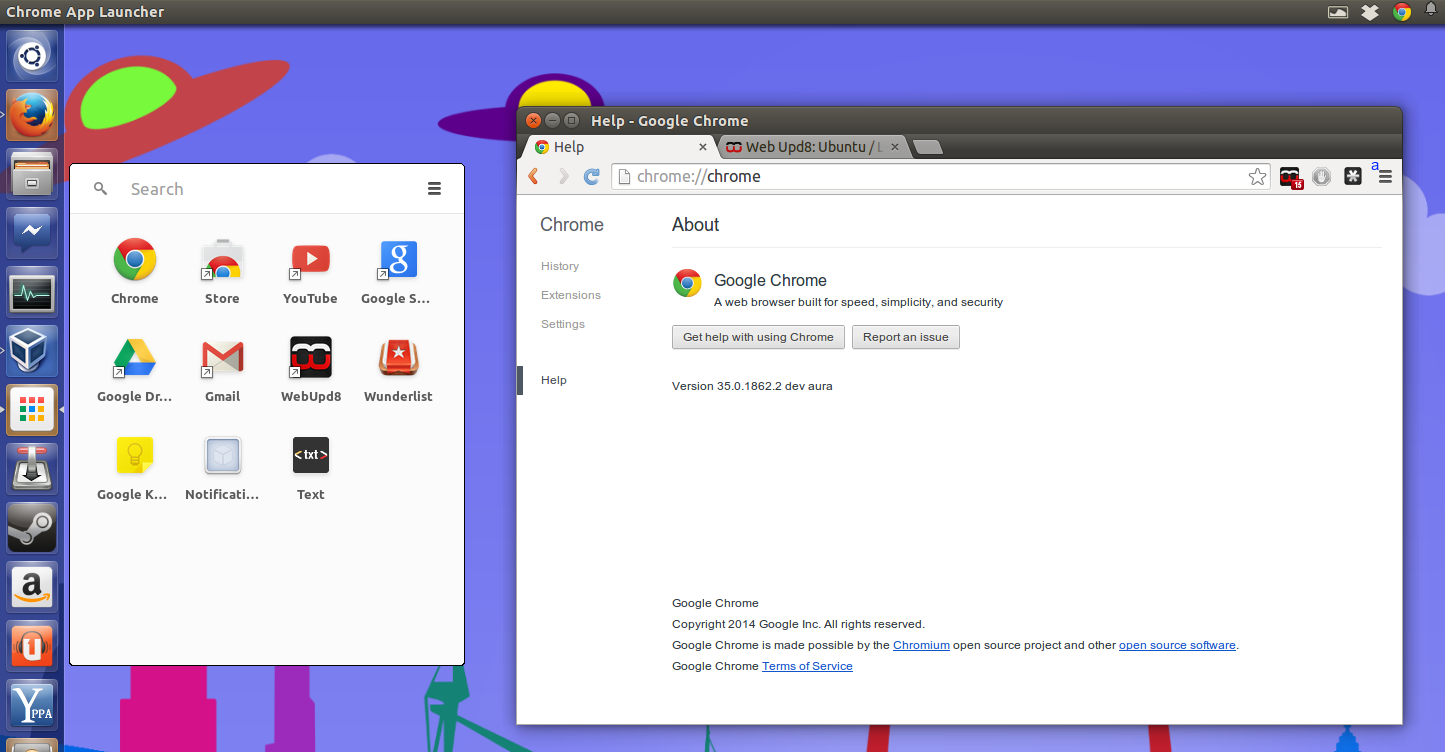The height and width of the screenshot is (752, 1445).
Task: Go back in the Chrome window
Action: tap(534, 176)
